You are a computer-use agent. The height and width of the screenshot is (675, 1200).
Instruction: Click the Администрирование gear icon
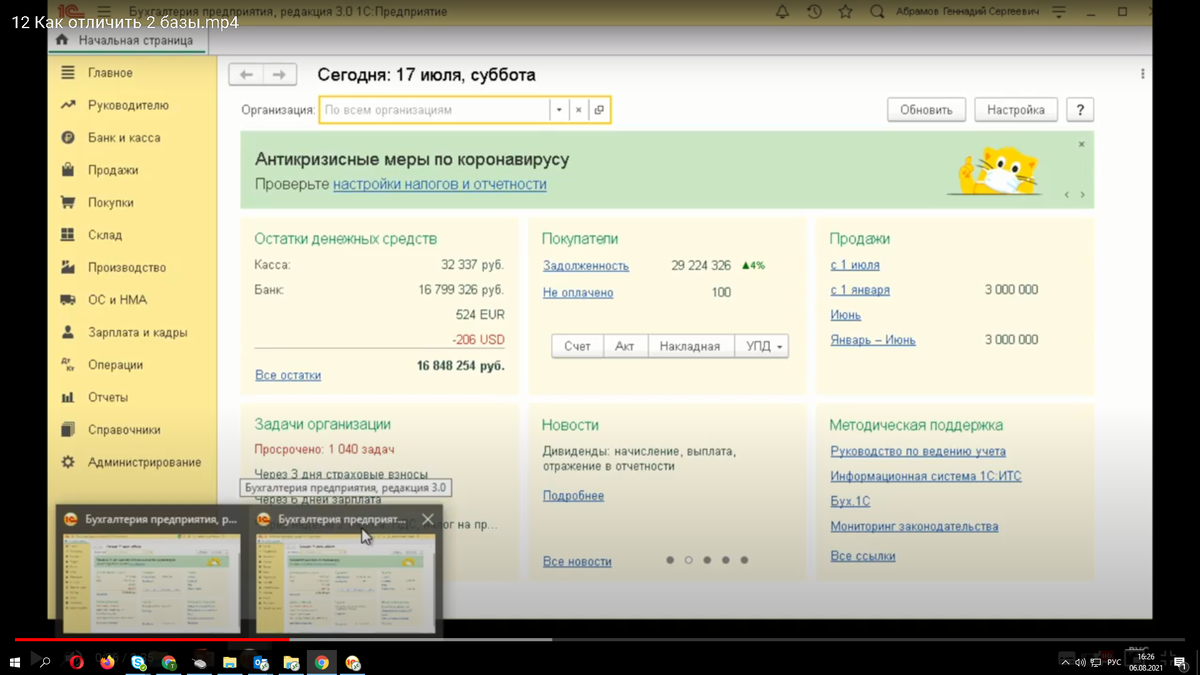[68, 462]
